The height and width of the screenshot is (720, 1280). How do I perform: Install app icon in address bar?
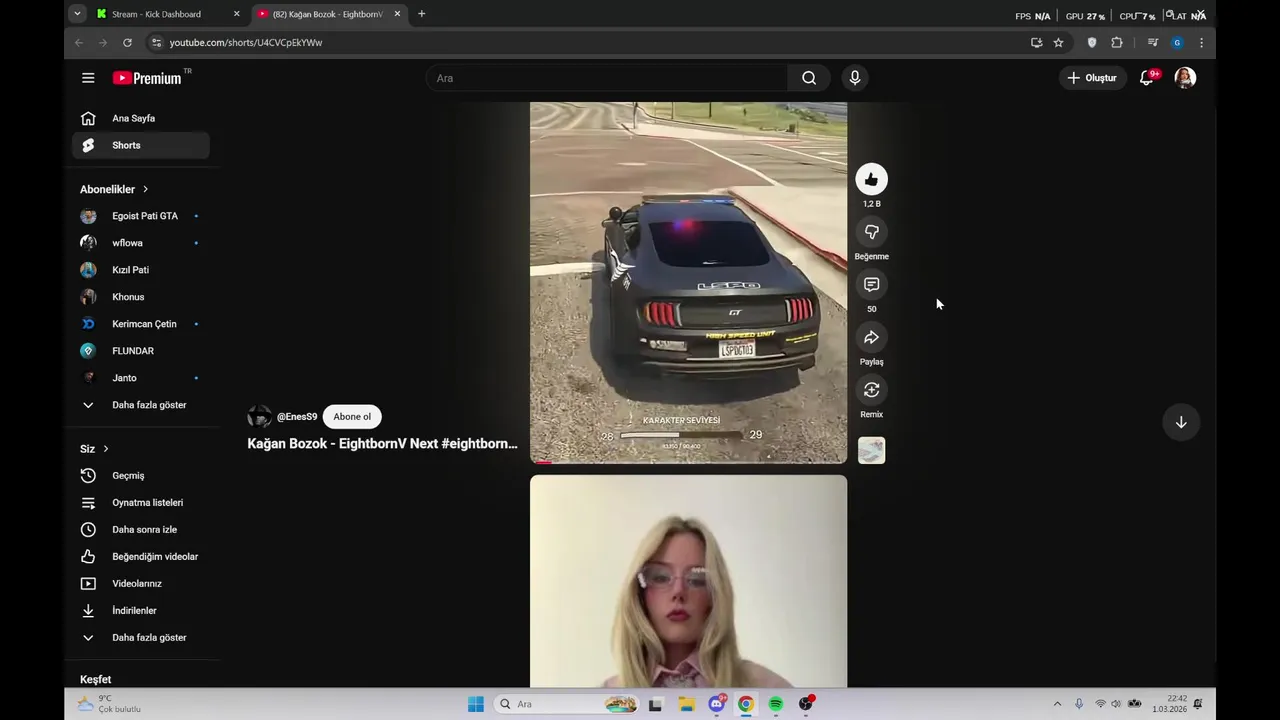click(1036, 43)
